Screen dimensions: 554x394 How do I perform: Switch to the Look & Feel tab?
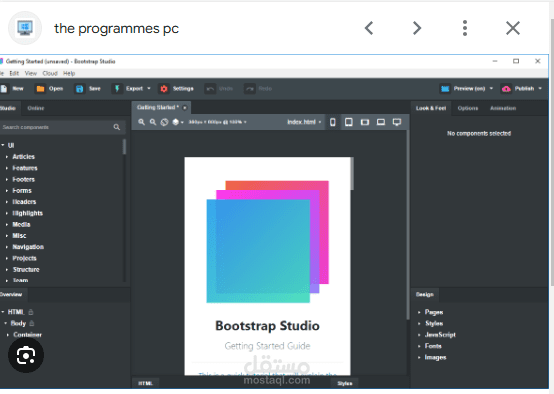(x=431, y=108)
